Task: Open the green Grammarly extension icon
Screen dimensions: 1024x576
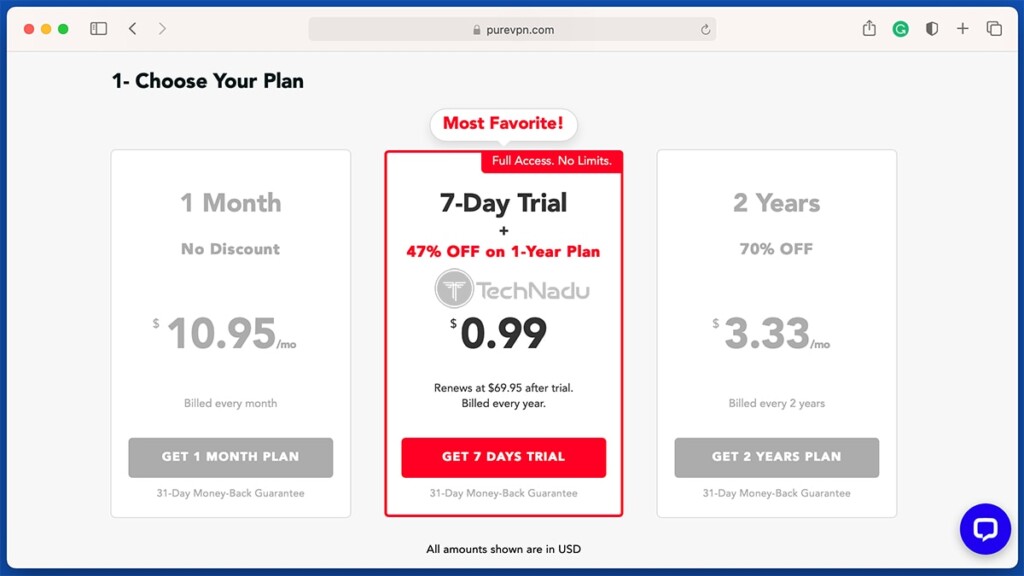Action: [901, 29]
